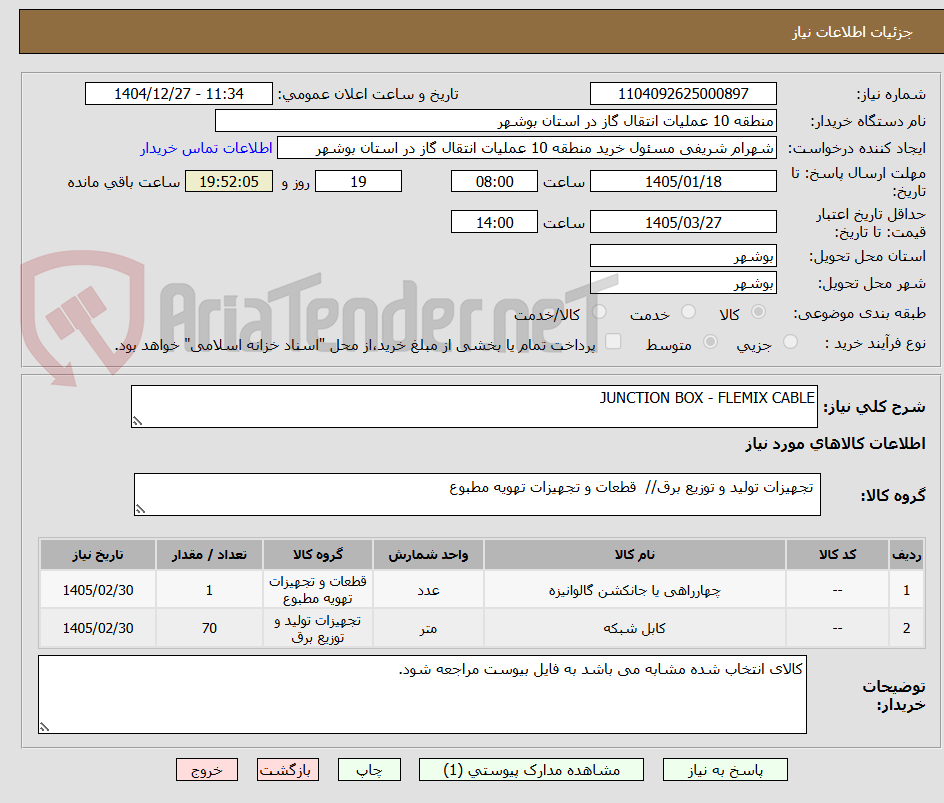944x803 pixels.
Task: Click the جزئیات اطلاعات نیاز page title
Action: point(852,32)
